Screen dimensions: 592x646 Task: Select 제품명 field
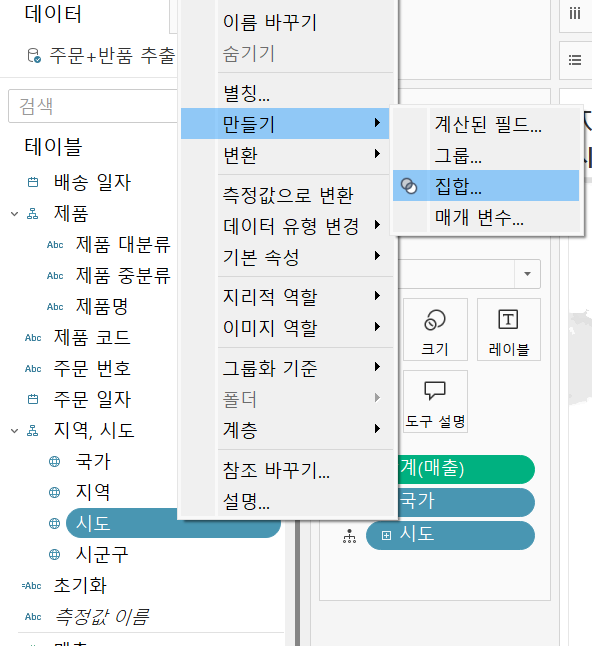[x=102, y=307]
